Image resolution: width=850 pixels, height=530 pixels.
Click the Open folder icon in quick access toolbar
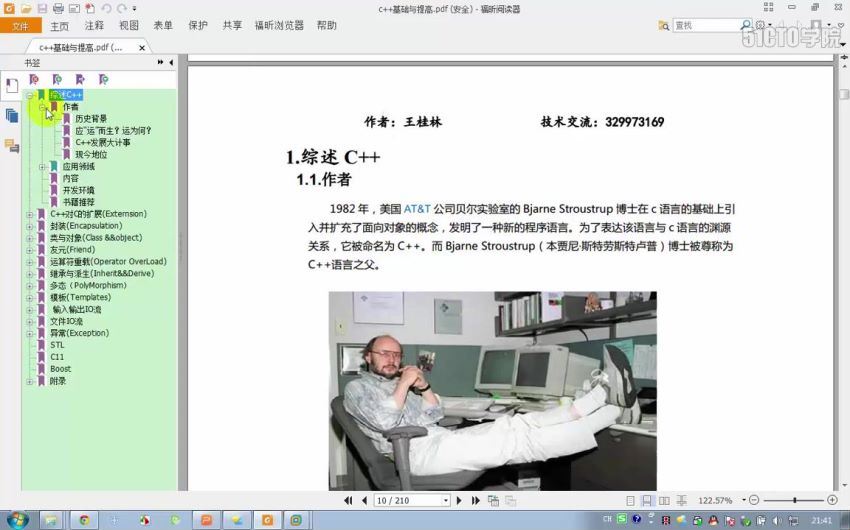click(x=25, y=8)
